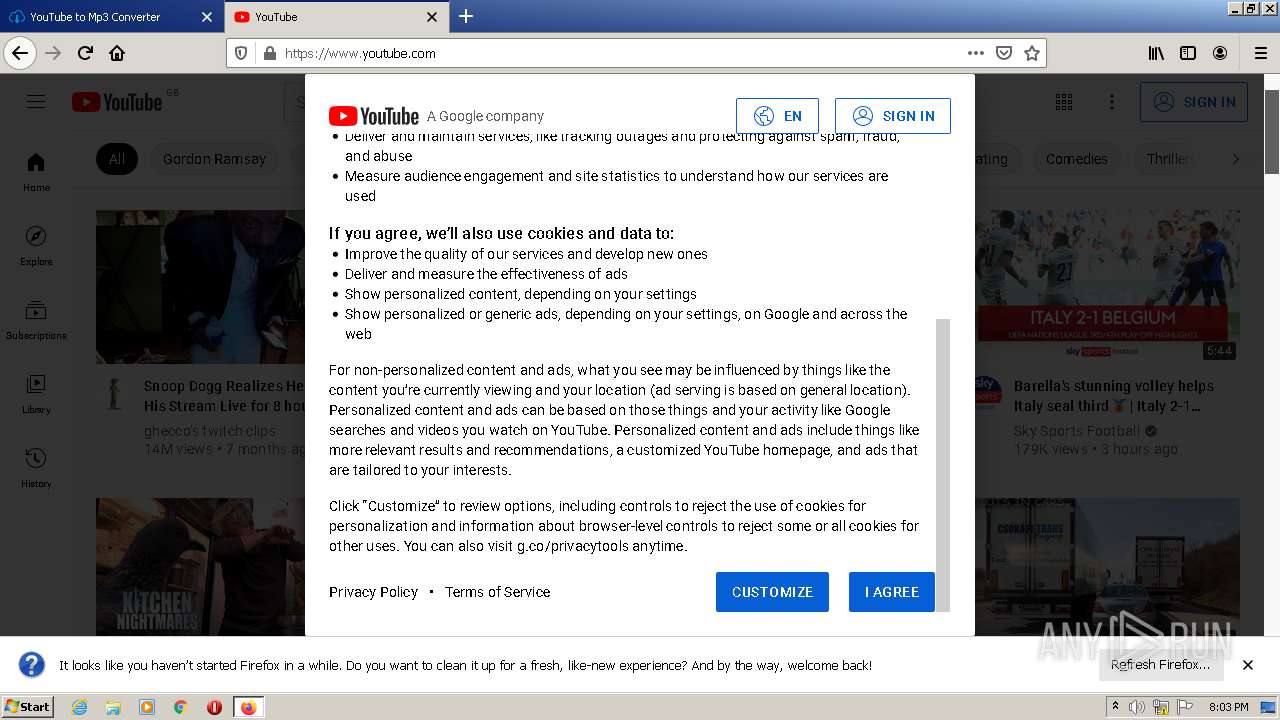Launch Internet Explorer from taskbar
Viewport: 1280px width, 720px height.
(x=80, y=707)
